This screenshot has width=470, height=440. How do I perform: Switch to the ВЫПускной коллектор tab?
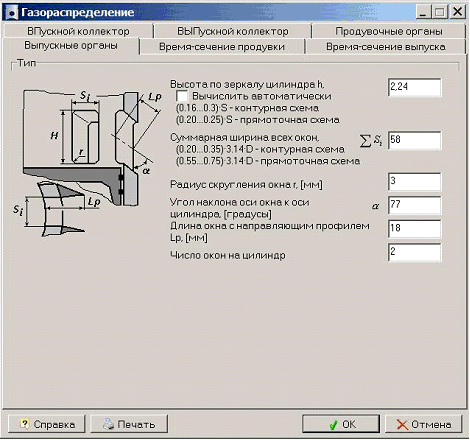coord(232,31)
